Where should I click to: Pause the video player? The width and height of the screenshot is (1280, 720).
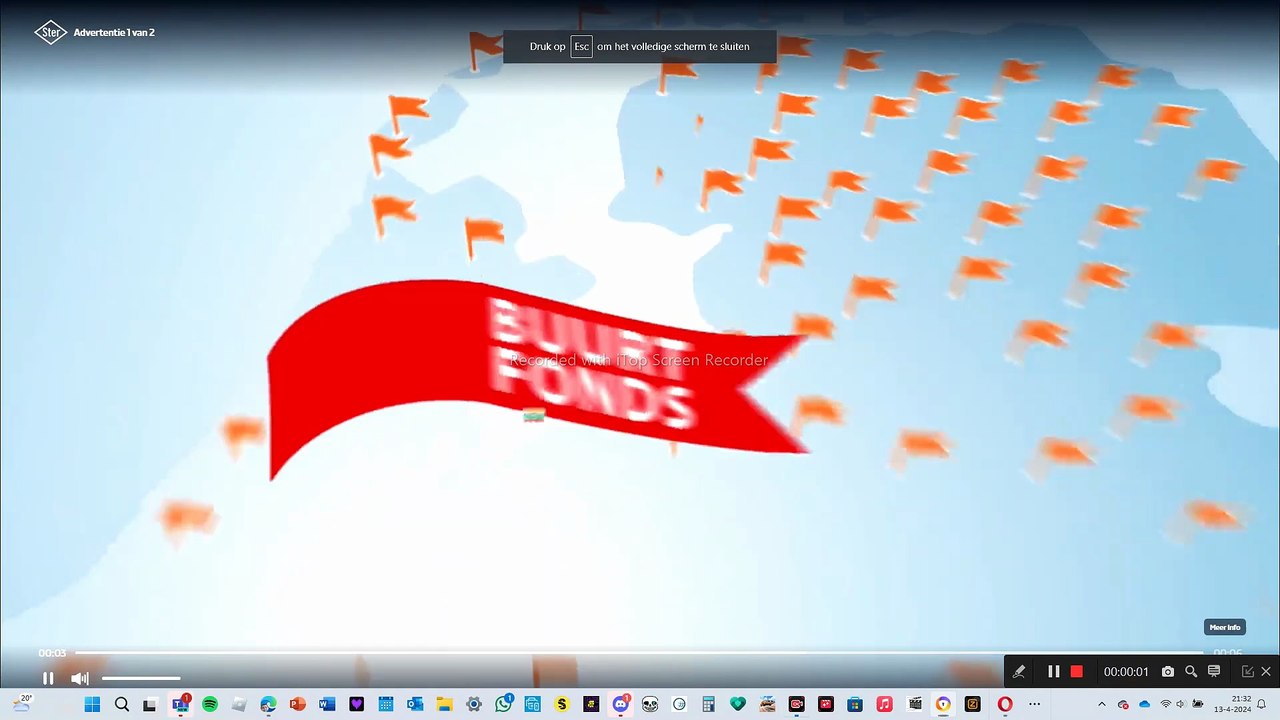tap(48, 678)
